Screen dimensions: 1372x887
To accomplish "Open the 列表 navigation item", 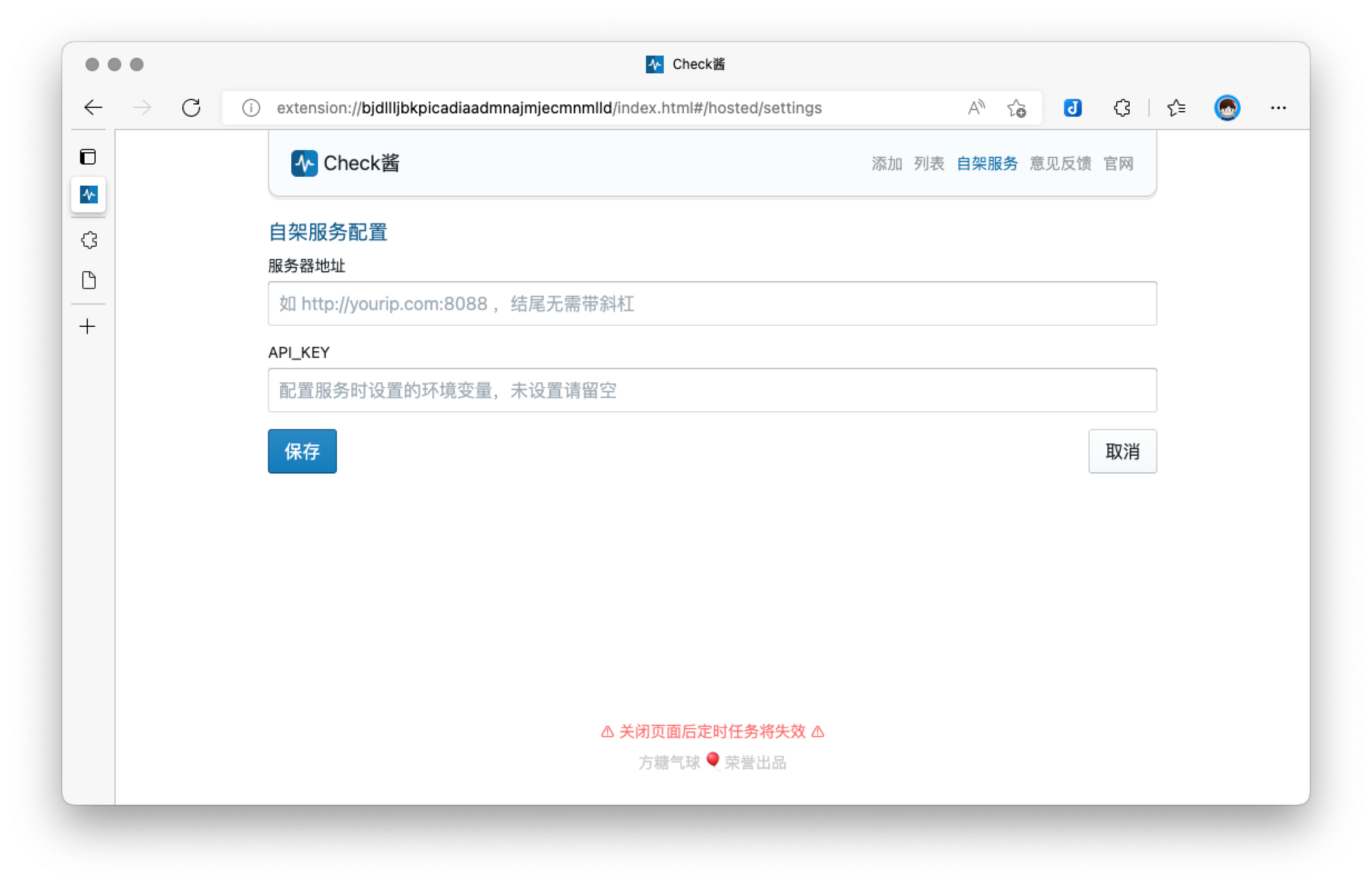I will click(x=928, y=163).
